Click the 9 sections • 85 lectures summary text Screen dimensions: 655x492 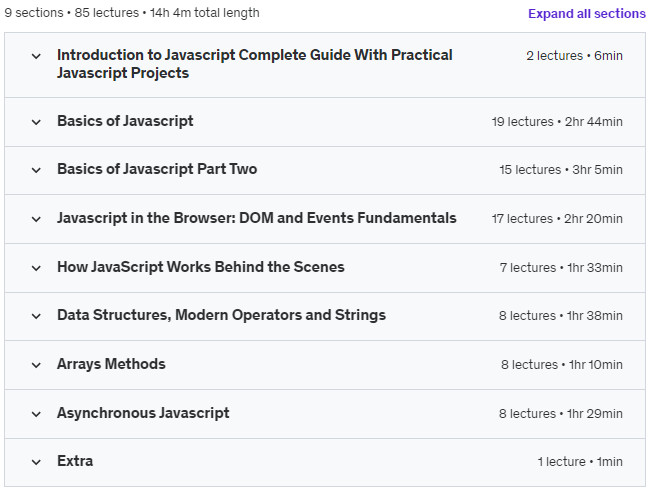point(132,13)
